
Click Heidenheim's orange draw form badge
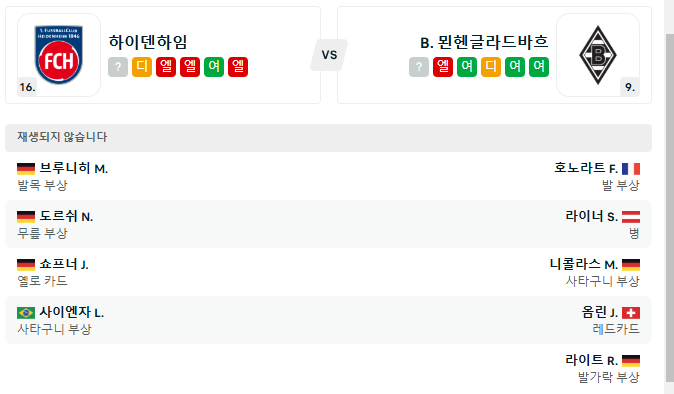(142, 67)
